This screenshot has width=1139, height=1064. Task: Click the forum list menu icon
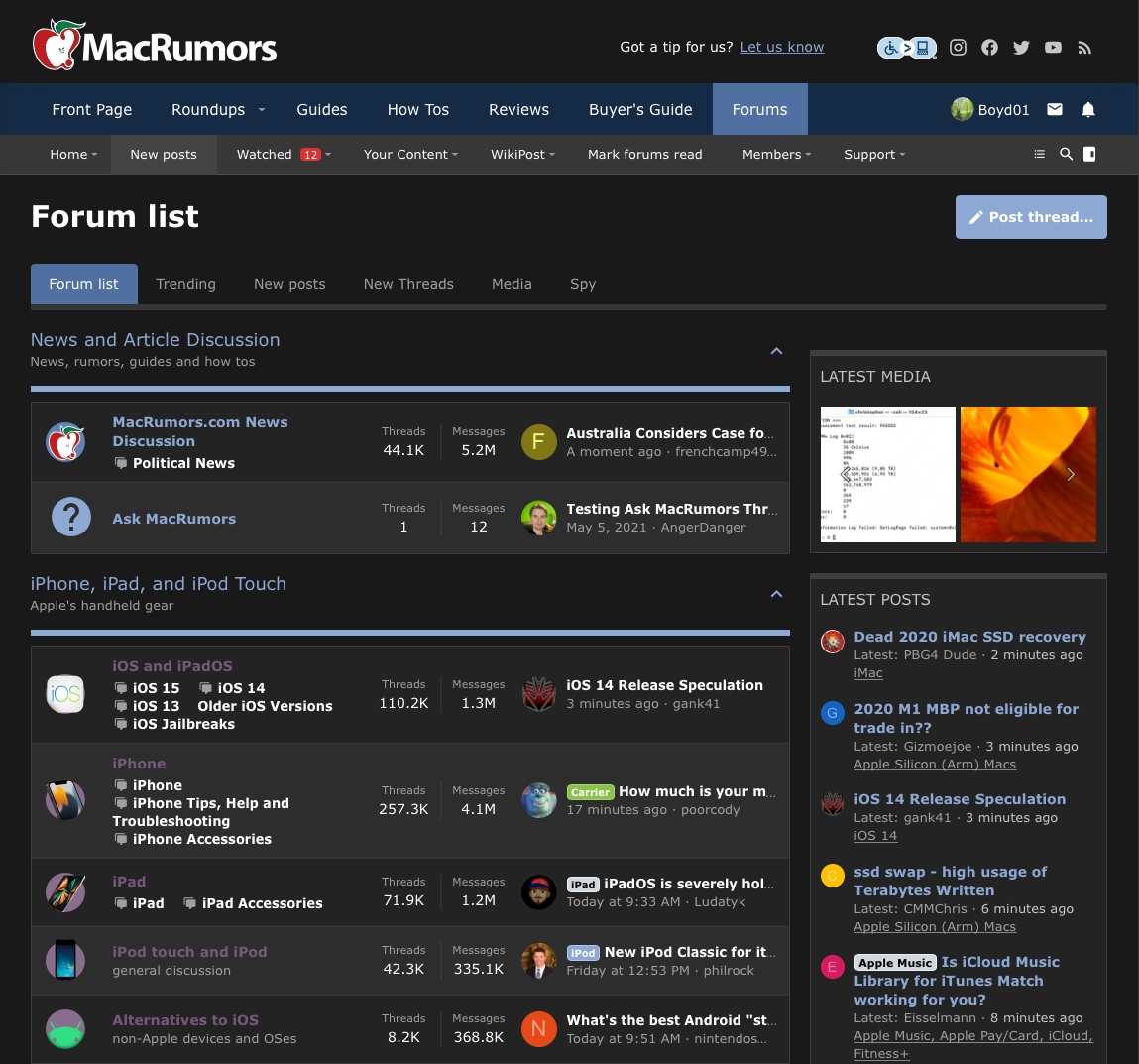point(1040,154)
